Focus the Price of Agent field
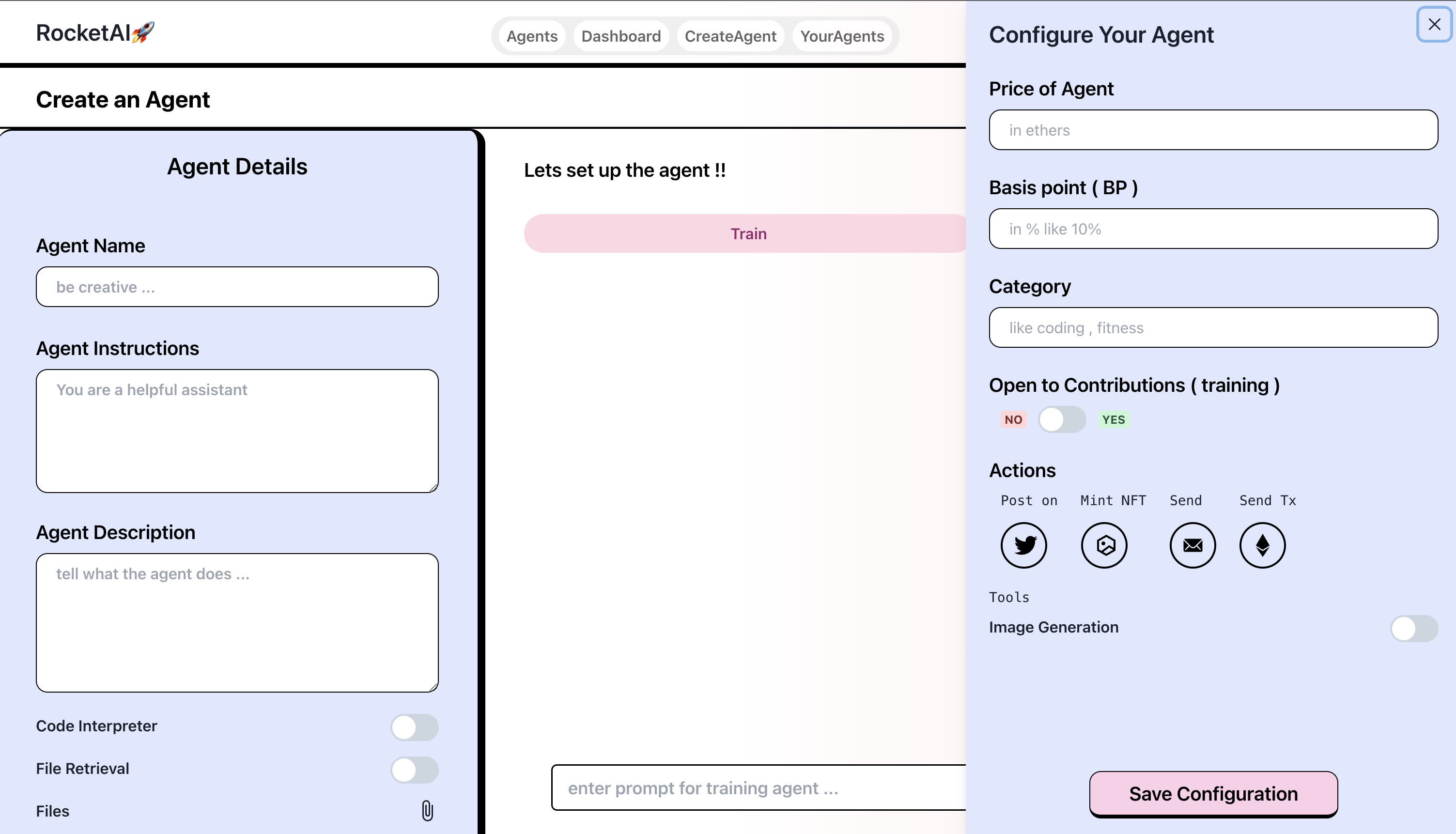 pos(1212,130)
